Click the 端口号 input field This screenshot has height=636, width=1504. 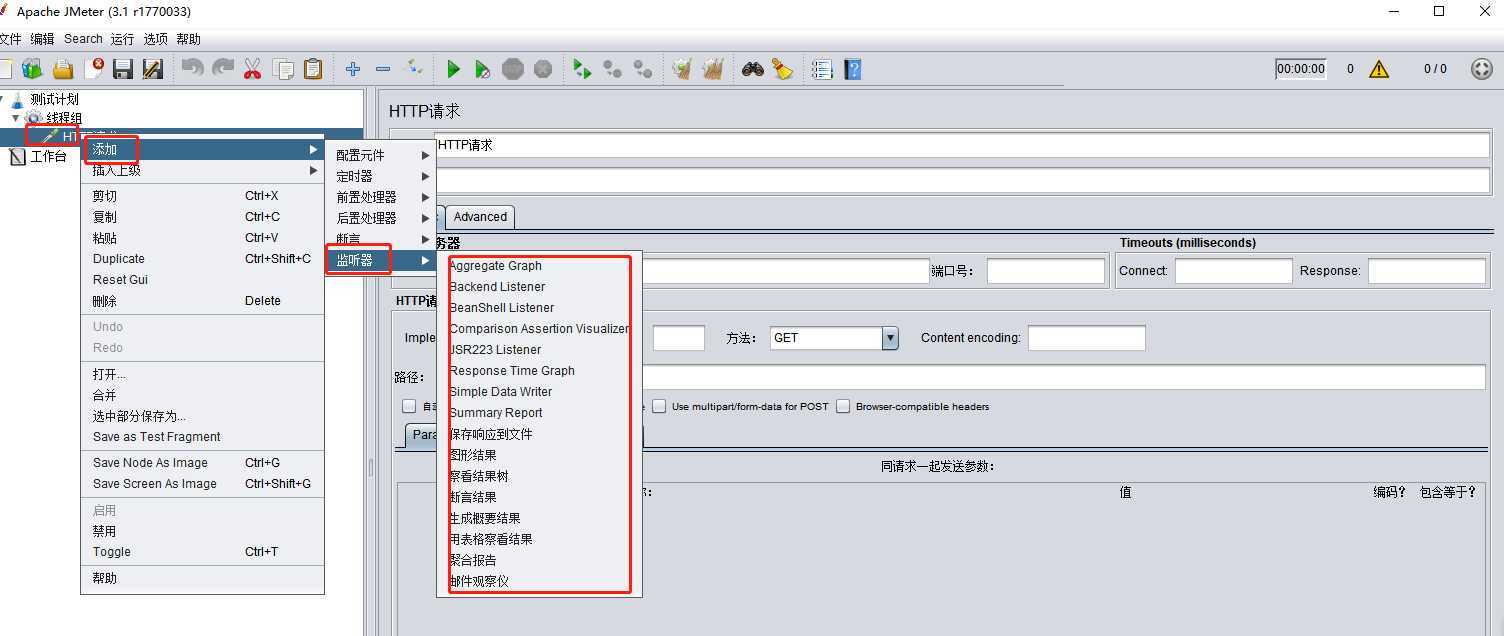1046,271
